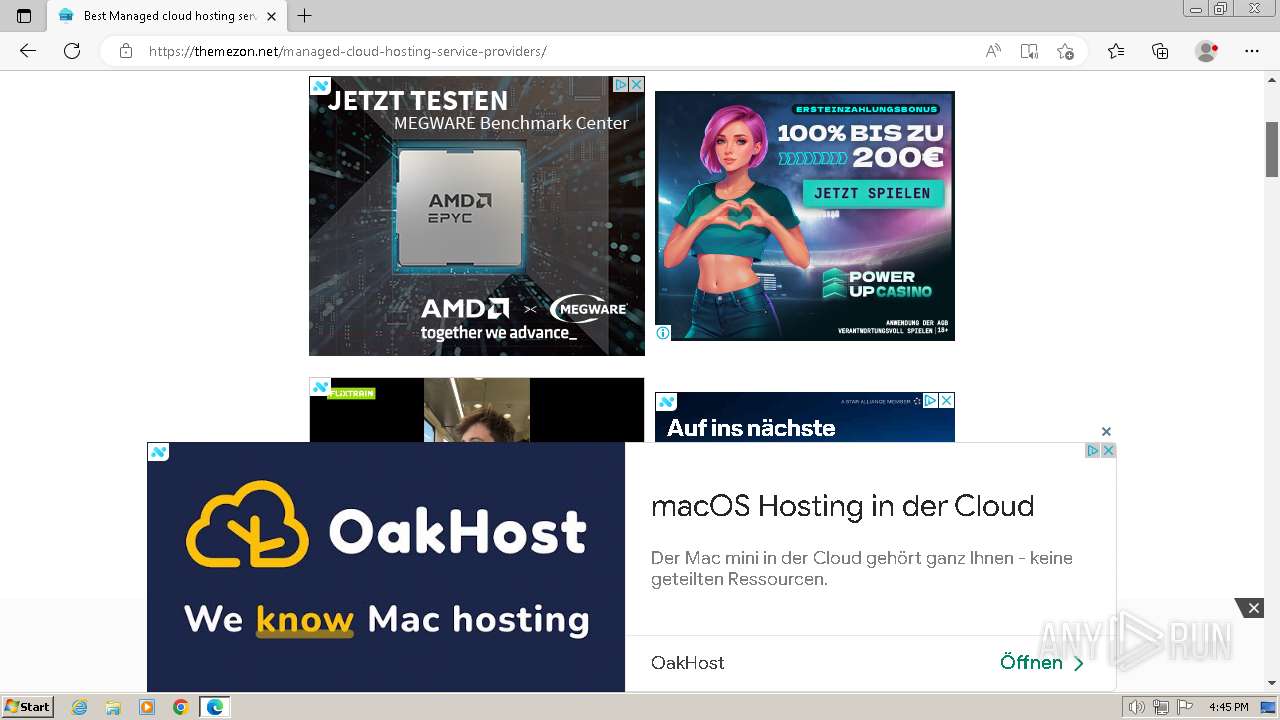Click OakHost advertiser name
The width and height of the screenshot is (1280, 720).
[x=688, y=663]
